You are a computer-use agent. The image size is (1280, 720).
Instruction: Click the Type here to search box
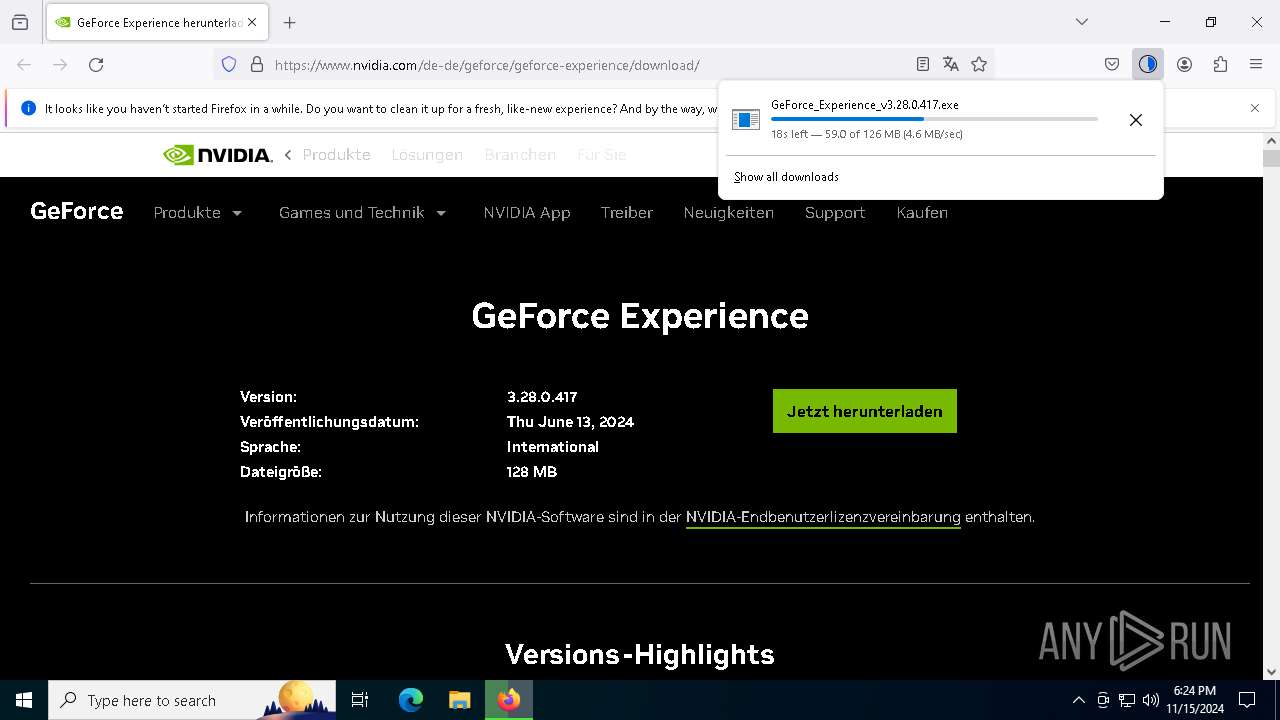coord(193,700)
